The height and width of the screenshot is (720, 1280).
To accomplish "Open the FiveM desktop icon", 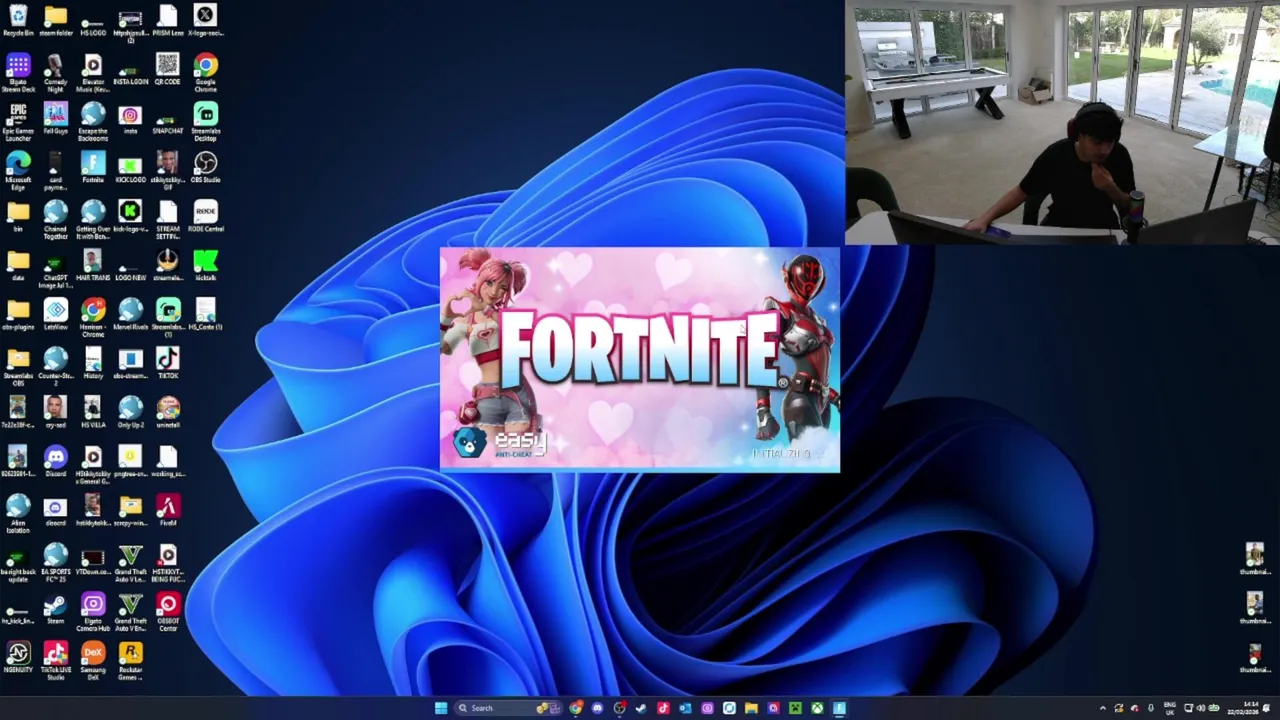I will coord(167,510).
